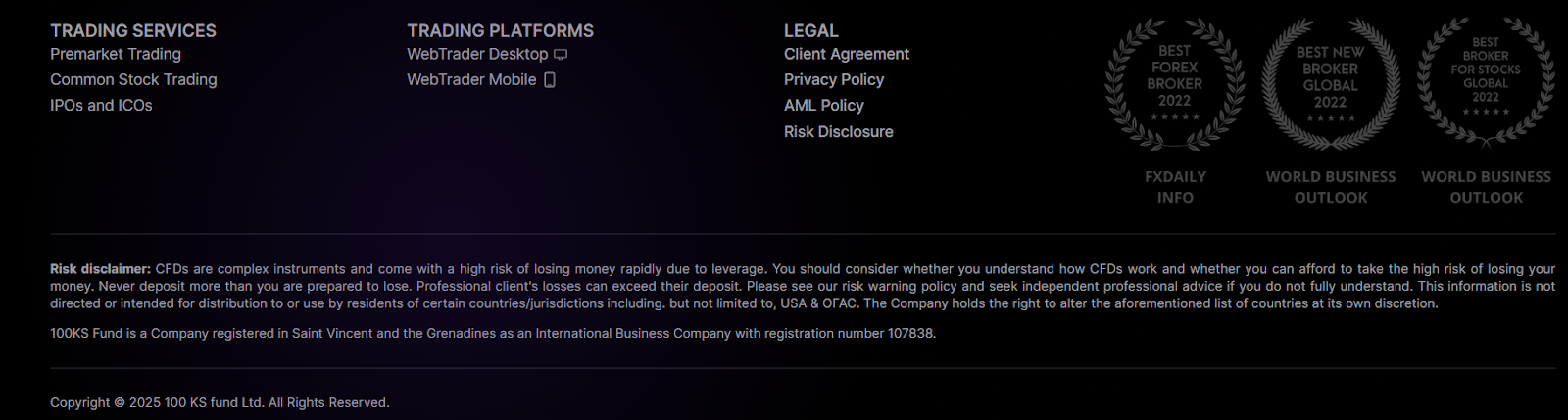Click the Trading Services section heading
This screenshot has width=1568, height=420.
133,31
